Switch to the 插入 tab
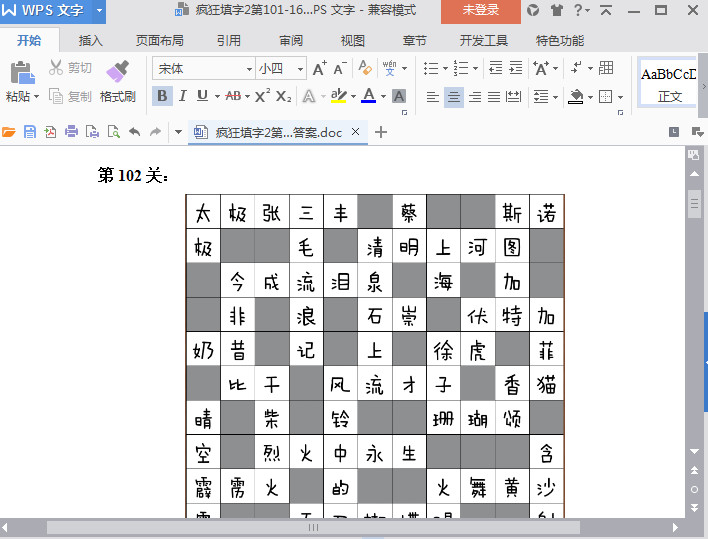The width and height of the screenshot is (708, 539). tap(91, 41)
